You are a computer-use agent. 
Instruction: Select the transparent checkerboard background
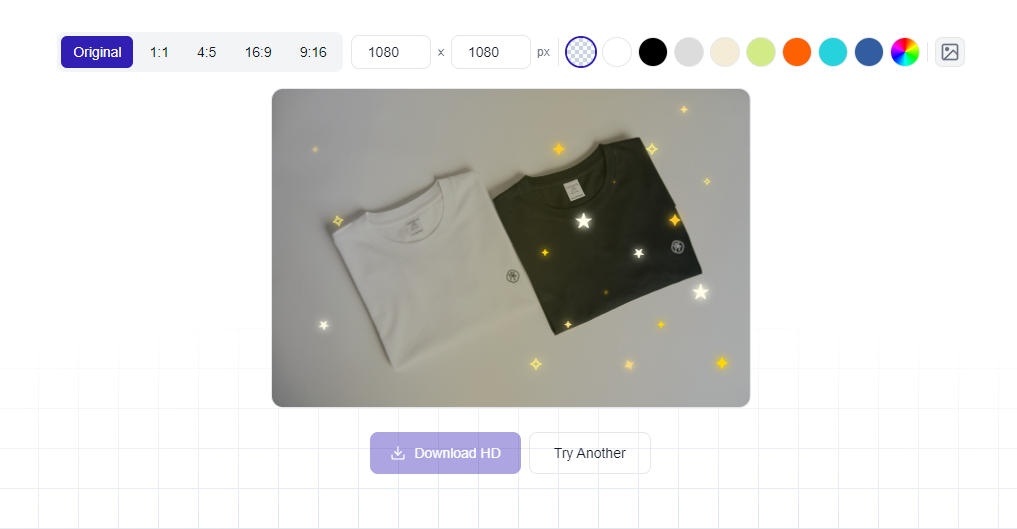coord(580,52)
